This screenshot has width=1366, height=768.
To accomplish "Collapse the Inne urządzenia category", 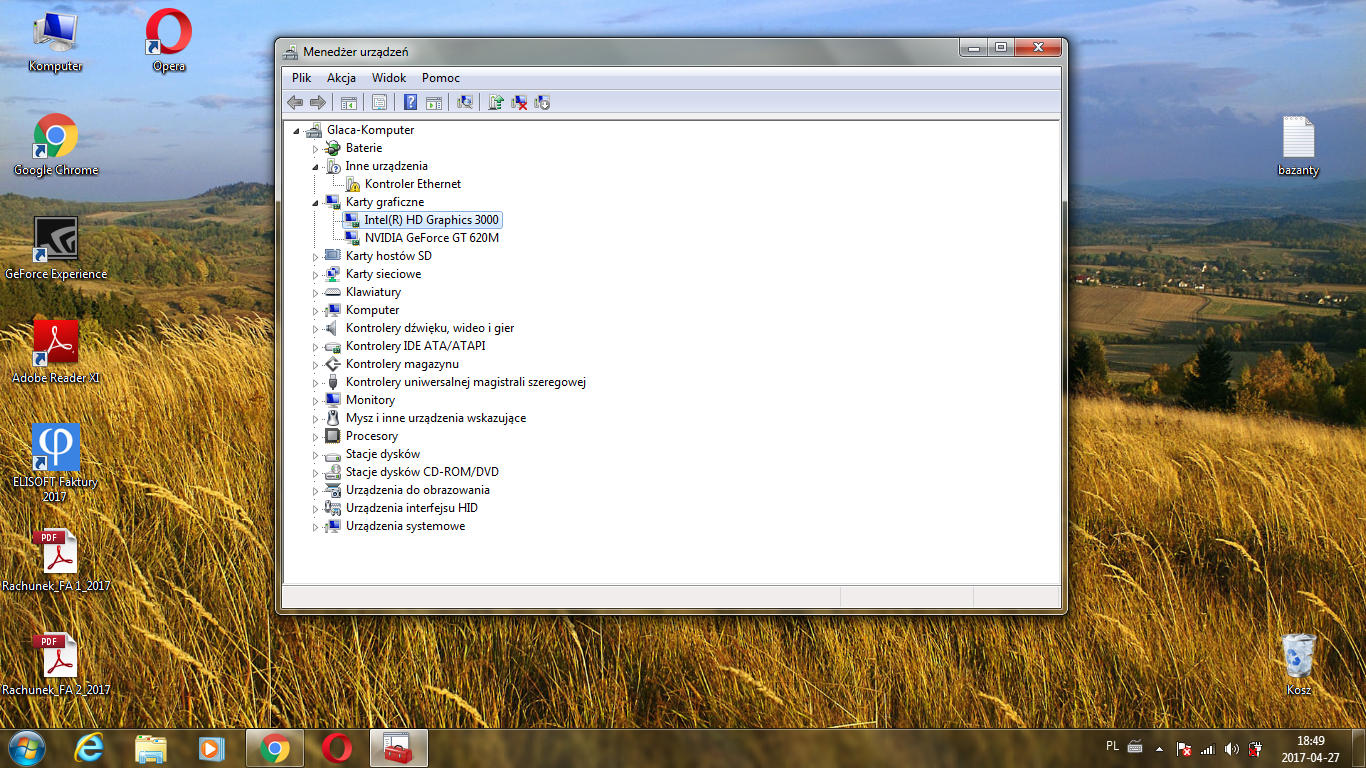I will coord(315,166).
